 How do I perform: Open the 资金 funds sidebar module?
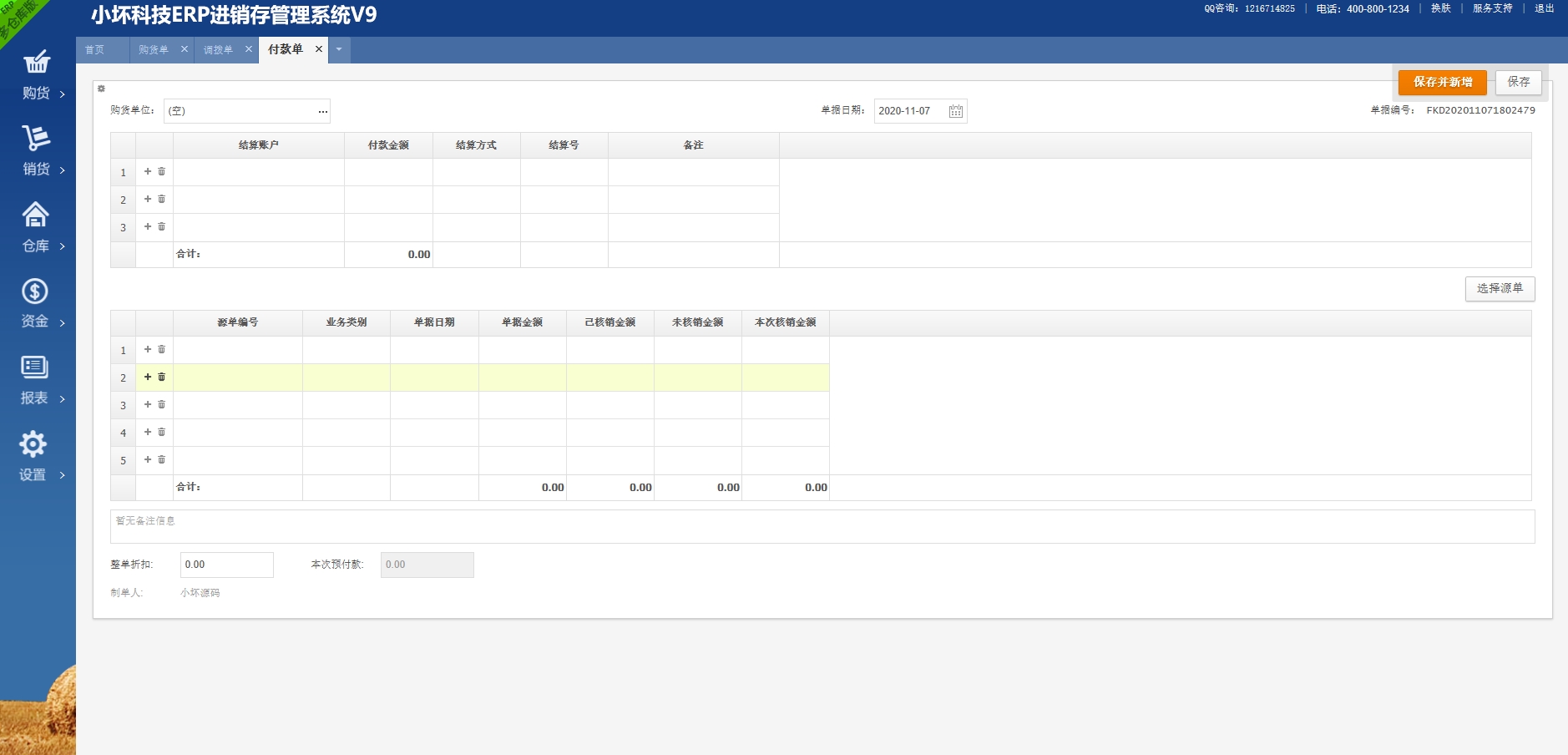(x=37, y=304)
